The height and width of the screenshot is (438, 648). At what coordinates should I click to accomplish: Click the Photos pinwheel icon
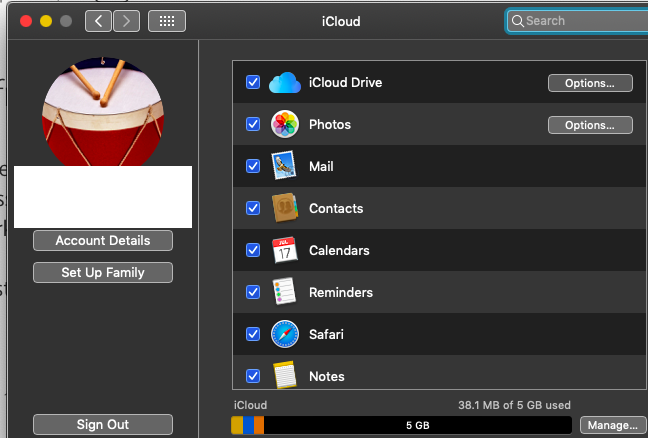pyautogui.click(x=285, y=124)
